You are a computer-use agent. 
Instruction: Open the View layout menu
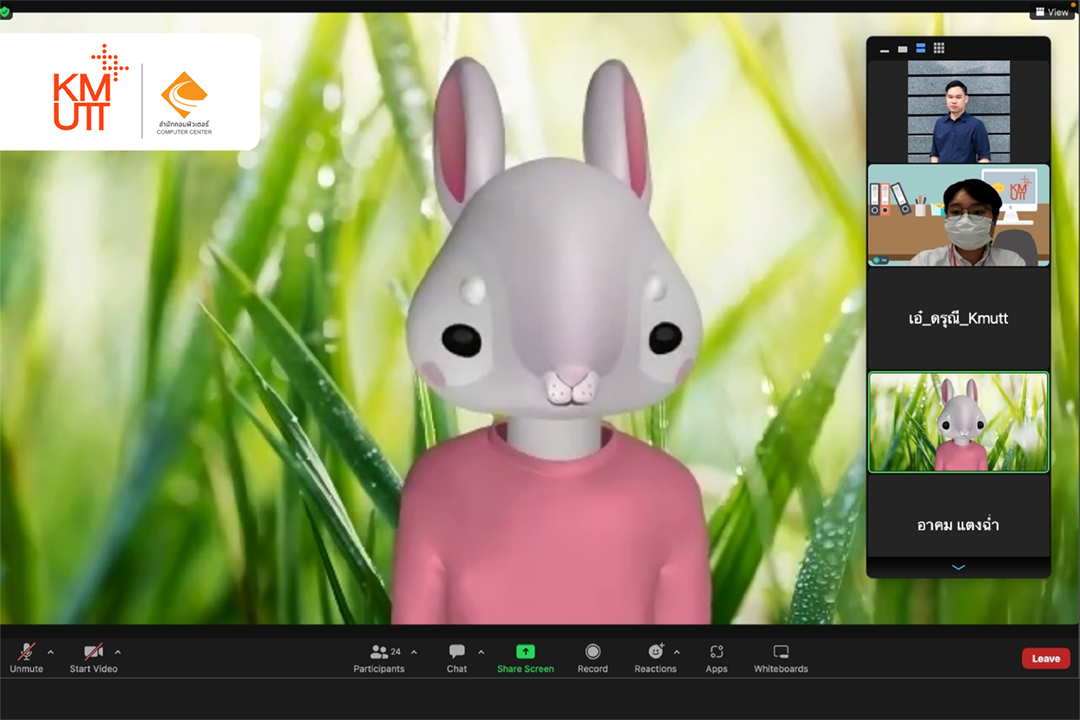click(1052, 12)
